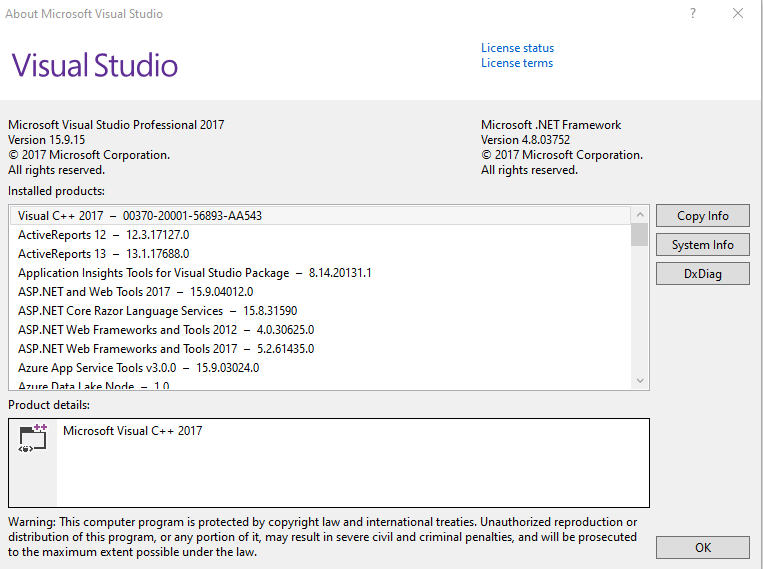Select ASP.NET Web Frameworks and Tools 2017 row
Screen dimensions: 763x569
pos(320,349)
